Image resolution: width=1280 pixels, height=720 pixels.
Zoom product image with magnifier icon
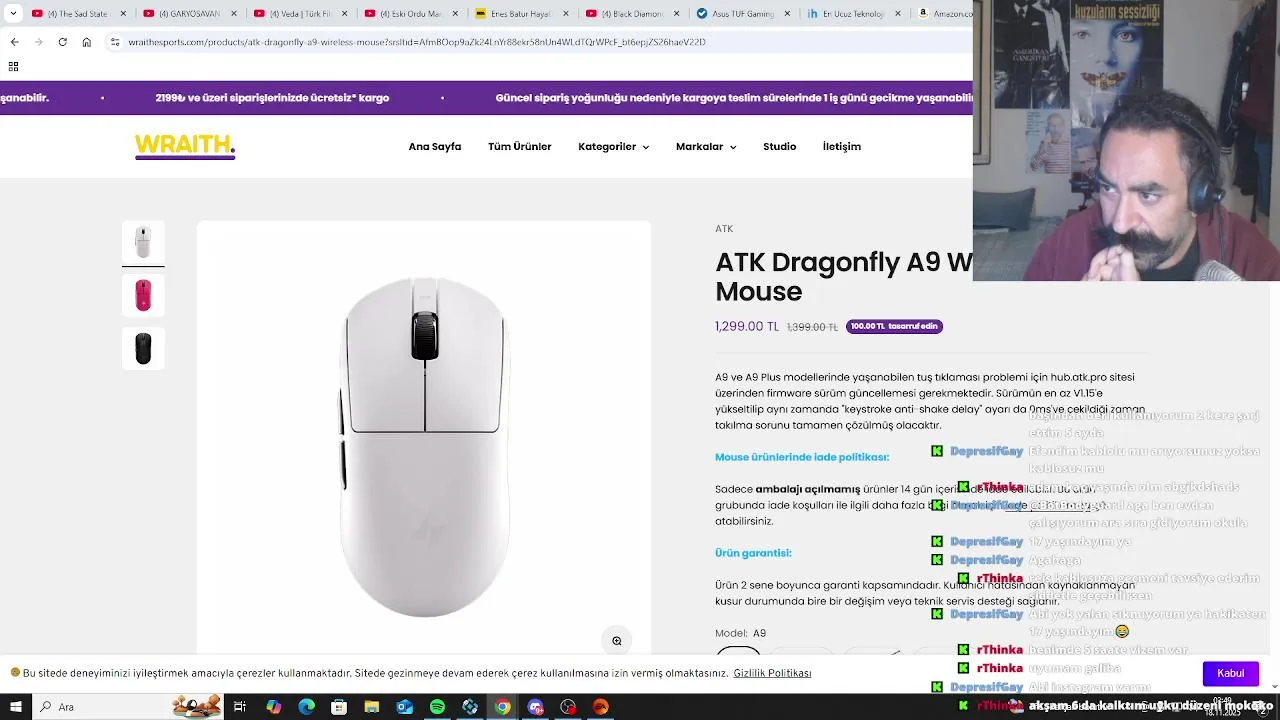click(617, 641)
